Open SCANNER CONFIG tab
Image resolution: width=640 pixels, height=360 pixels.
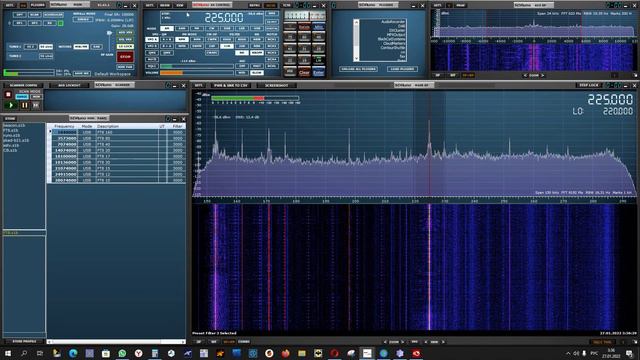(23, 85)
